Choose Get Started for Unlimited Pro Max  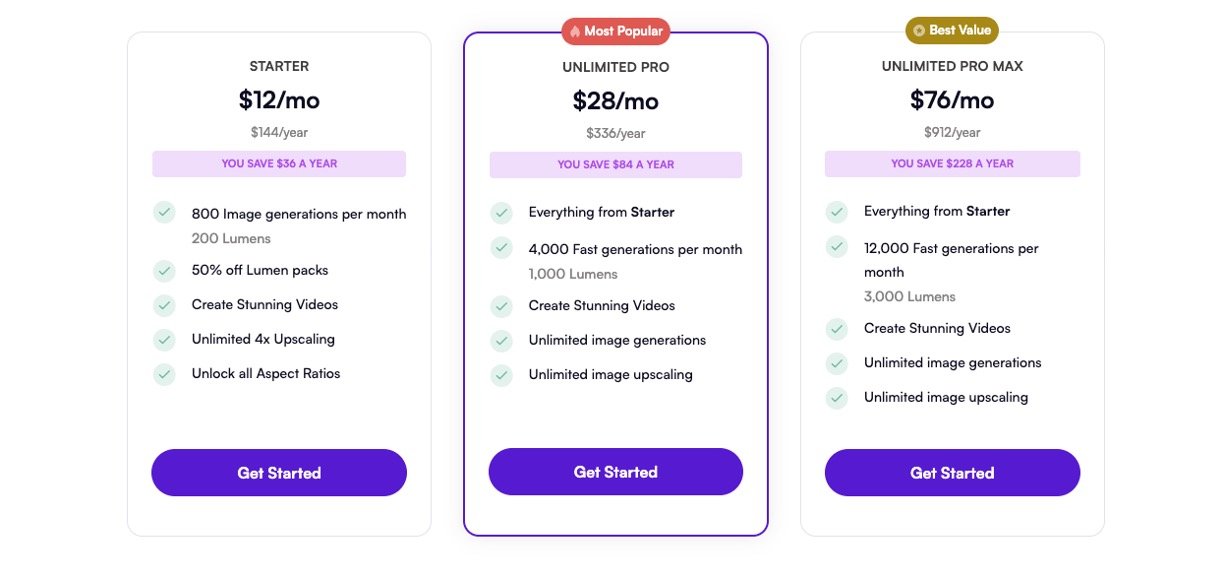[x=952, y=473]
